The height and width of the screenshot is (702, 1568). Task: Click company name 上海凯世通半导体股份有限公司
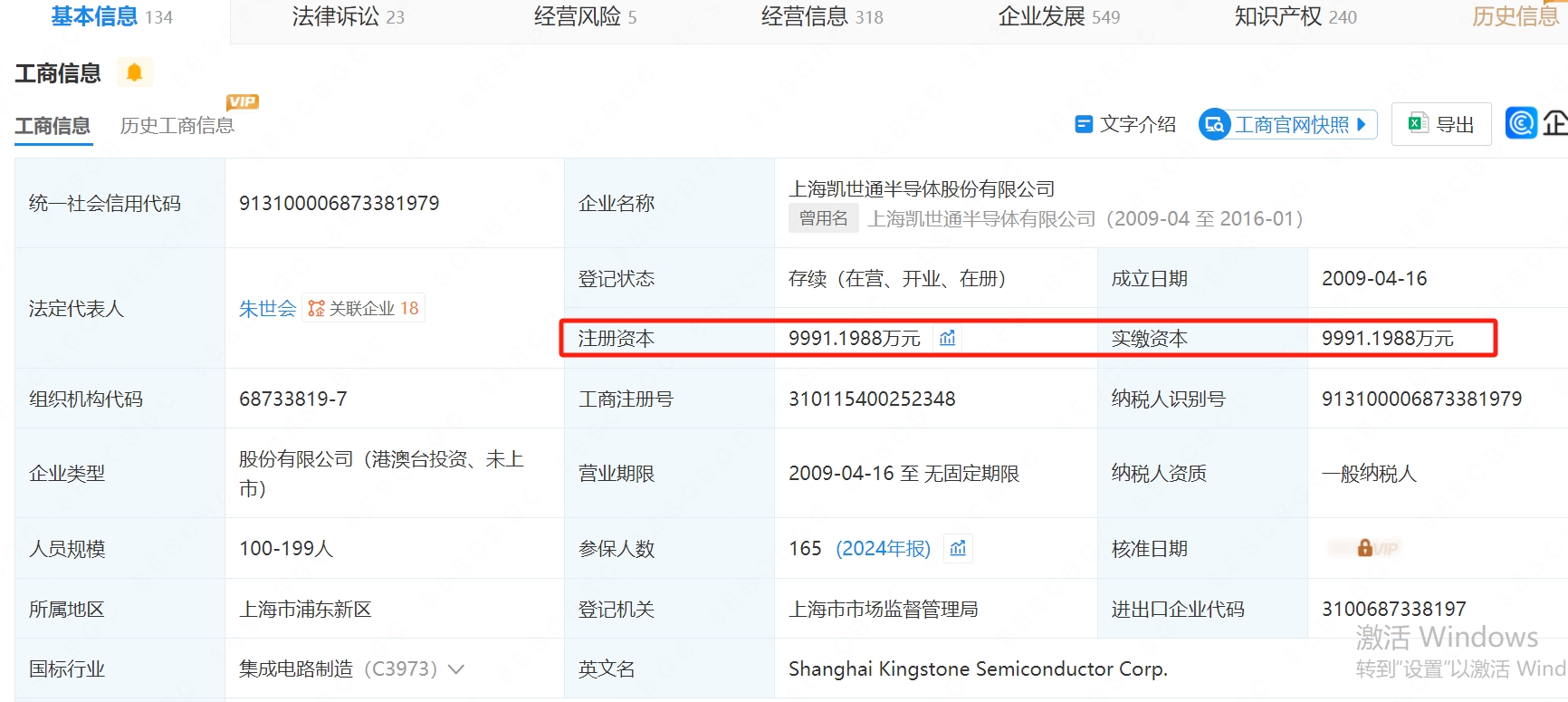pos(922,188)
